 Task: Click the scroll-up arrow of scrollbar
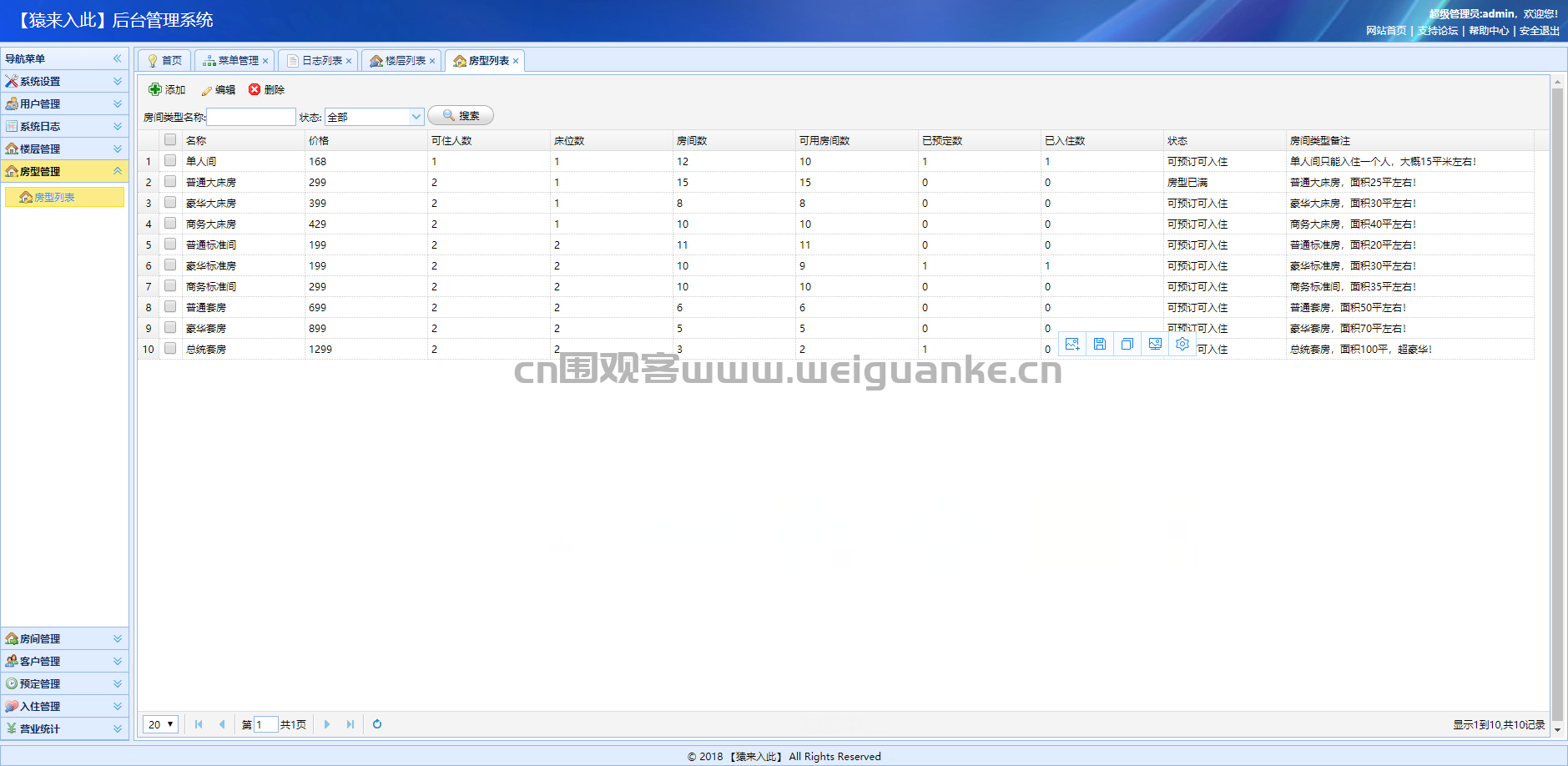(1557, 82)
